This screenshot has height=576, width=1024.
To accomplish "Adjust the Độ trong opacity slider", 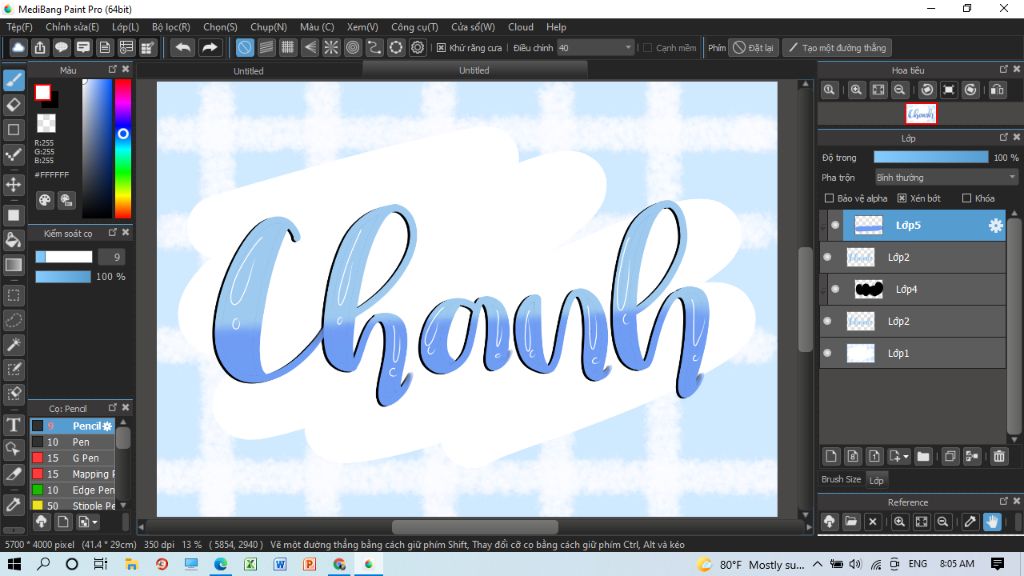I will pos(931,157).
